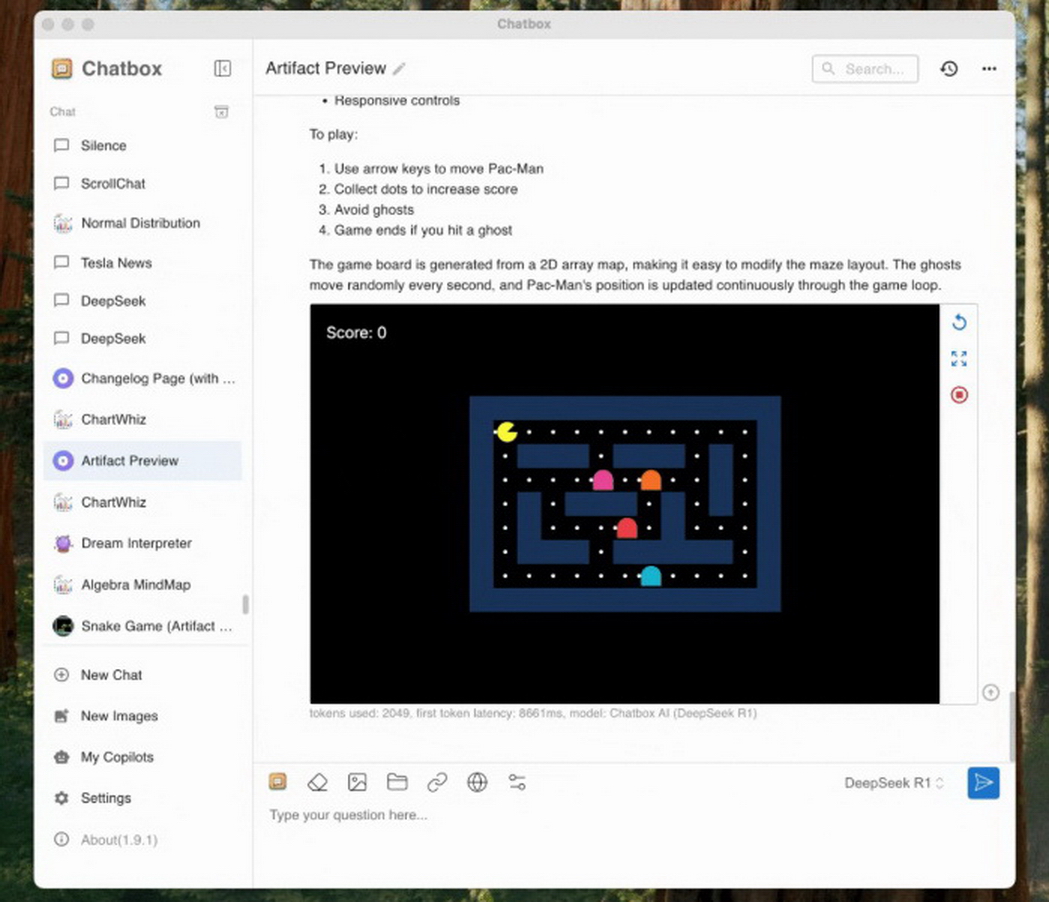This screenshot has width=1049, height=902.
Task: Click the Pac-Man game canvas
Action: [625, 504]
